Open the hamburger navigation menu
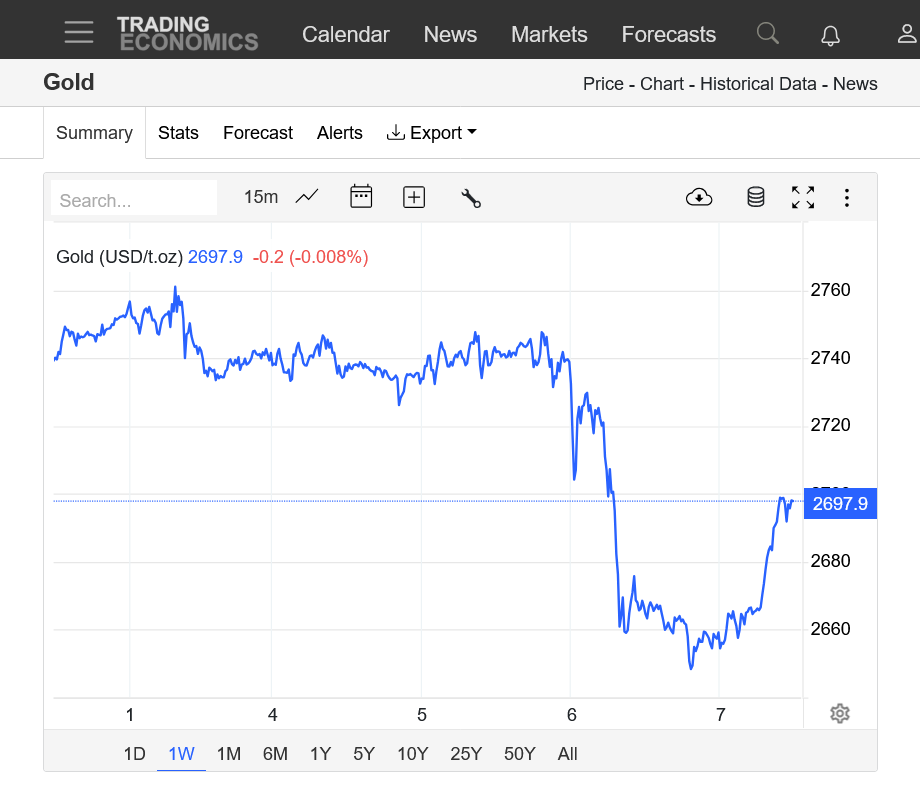 pos(79,33)
